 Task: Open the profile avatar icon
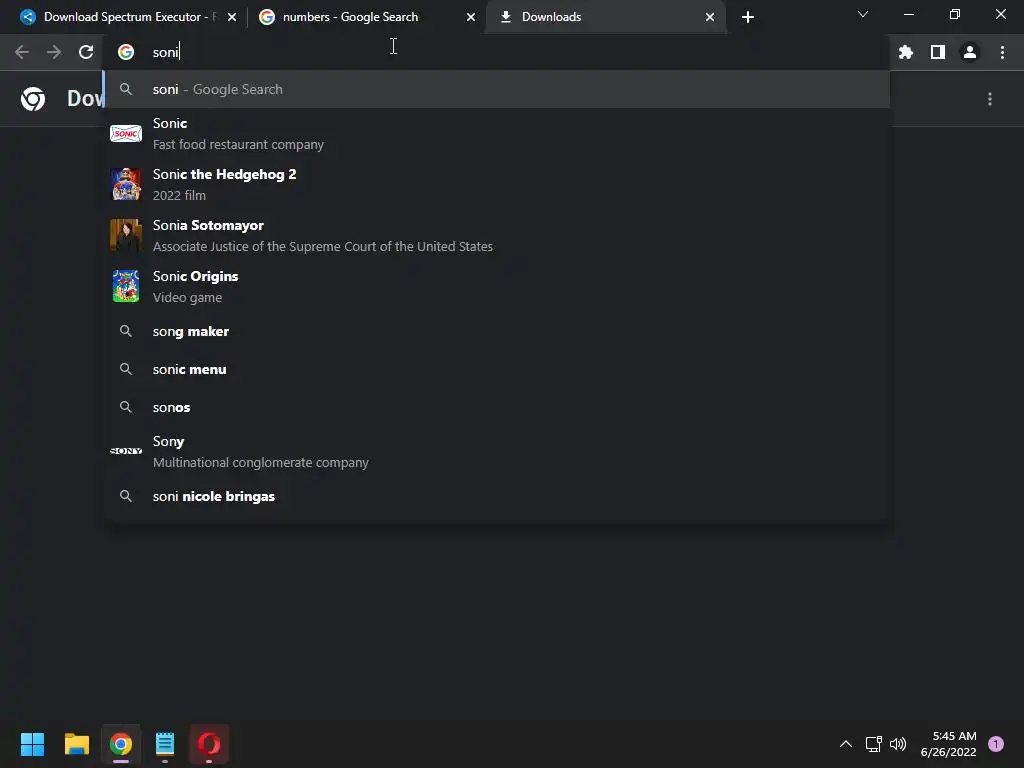[x=970, y=52]
